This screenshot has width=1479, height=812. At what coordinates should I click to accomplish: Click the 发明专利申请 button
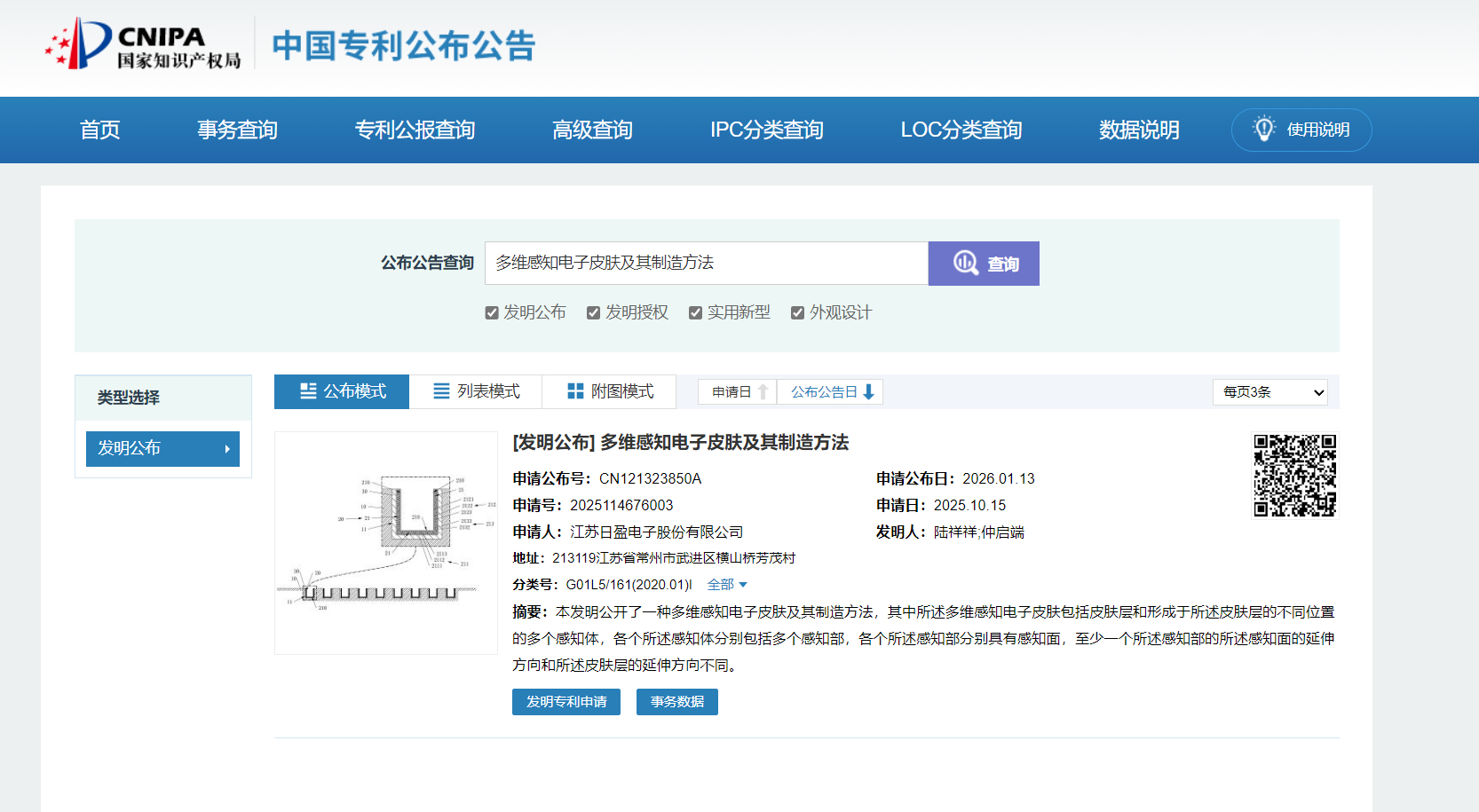pyautogui.click(x=566, y=702)
